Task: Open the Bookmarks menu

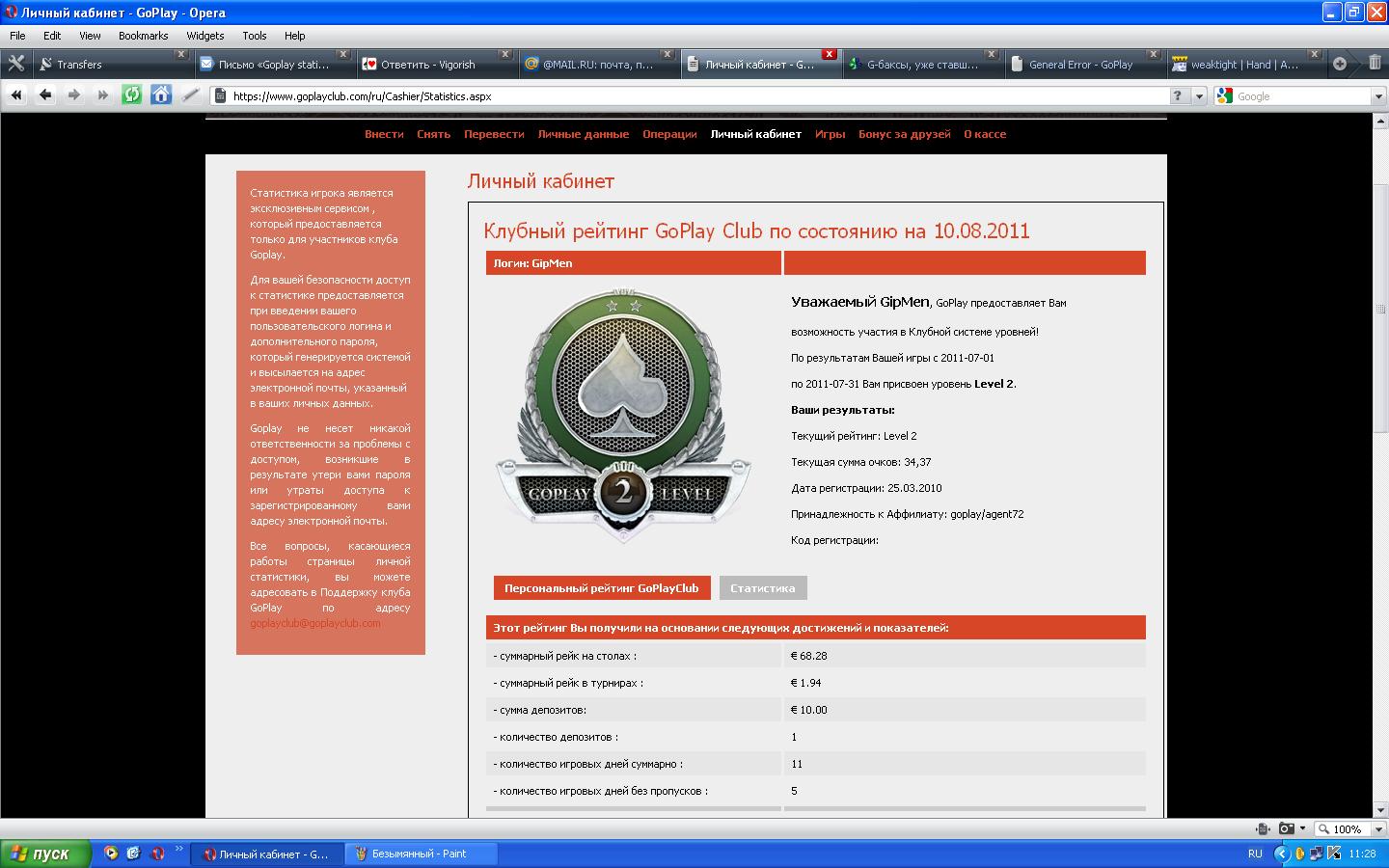Action: tap(143, 36)
